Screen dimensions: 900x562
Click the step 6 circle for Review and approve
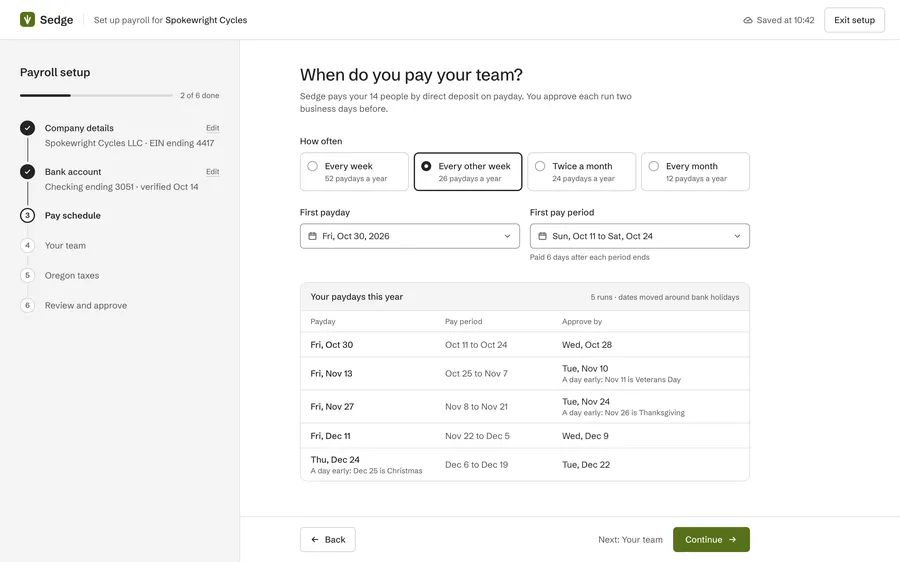click(x=27, y=305)
